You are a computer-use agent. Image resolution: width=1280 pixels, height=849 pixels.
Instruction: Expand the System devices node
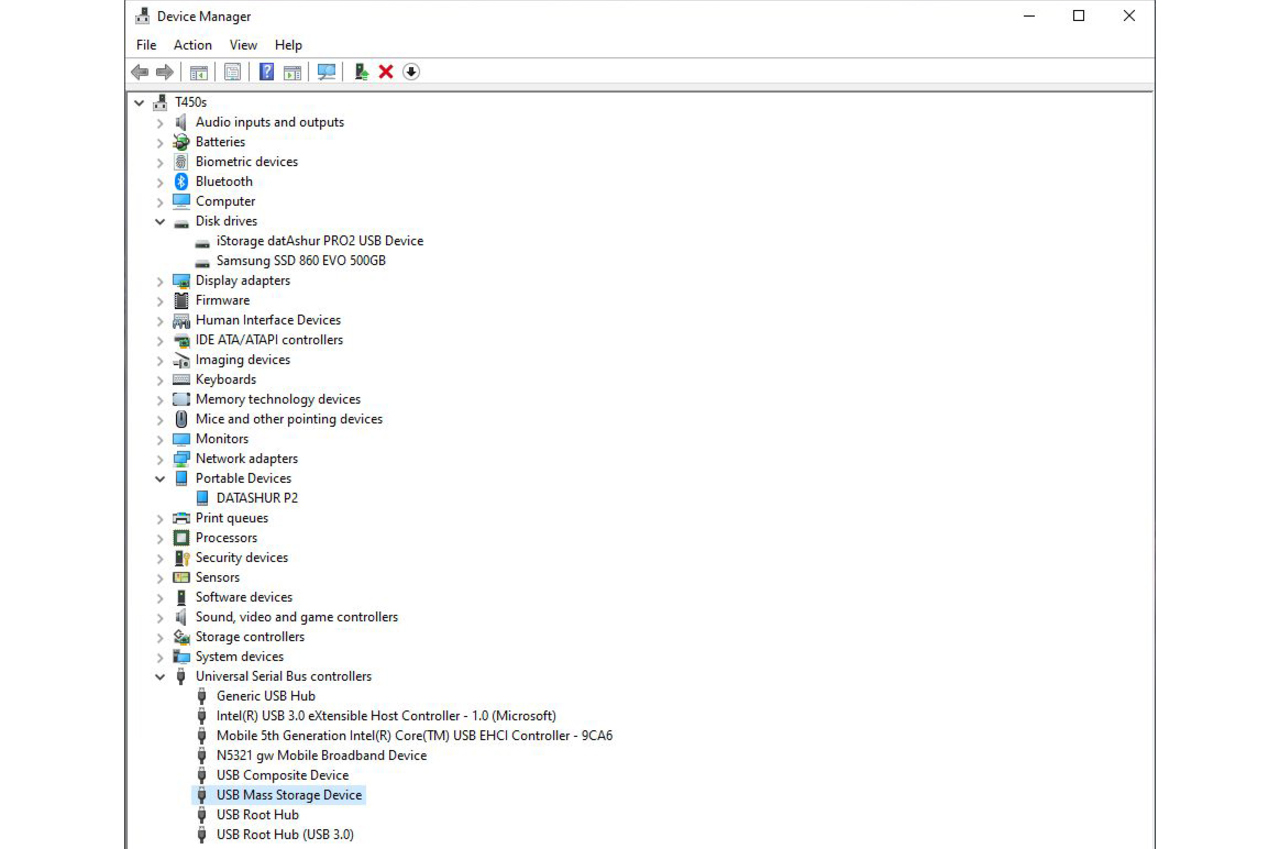click(x=160, y=657)
